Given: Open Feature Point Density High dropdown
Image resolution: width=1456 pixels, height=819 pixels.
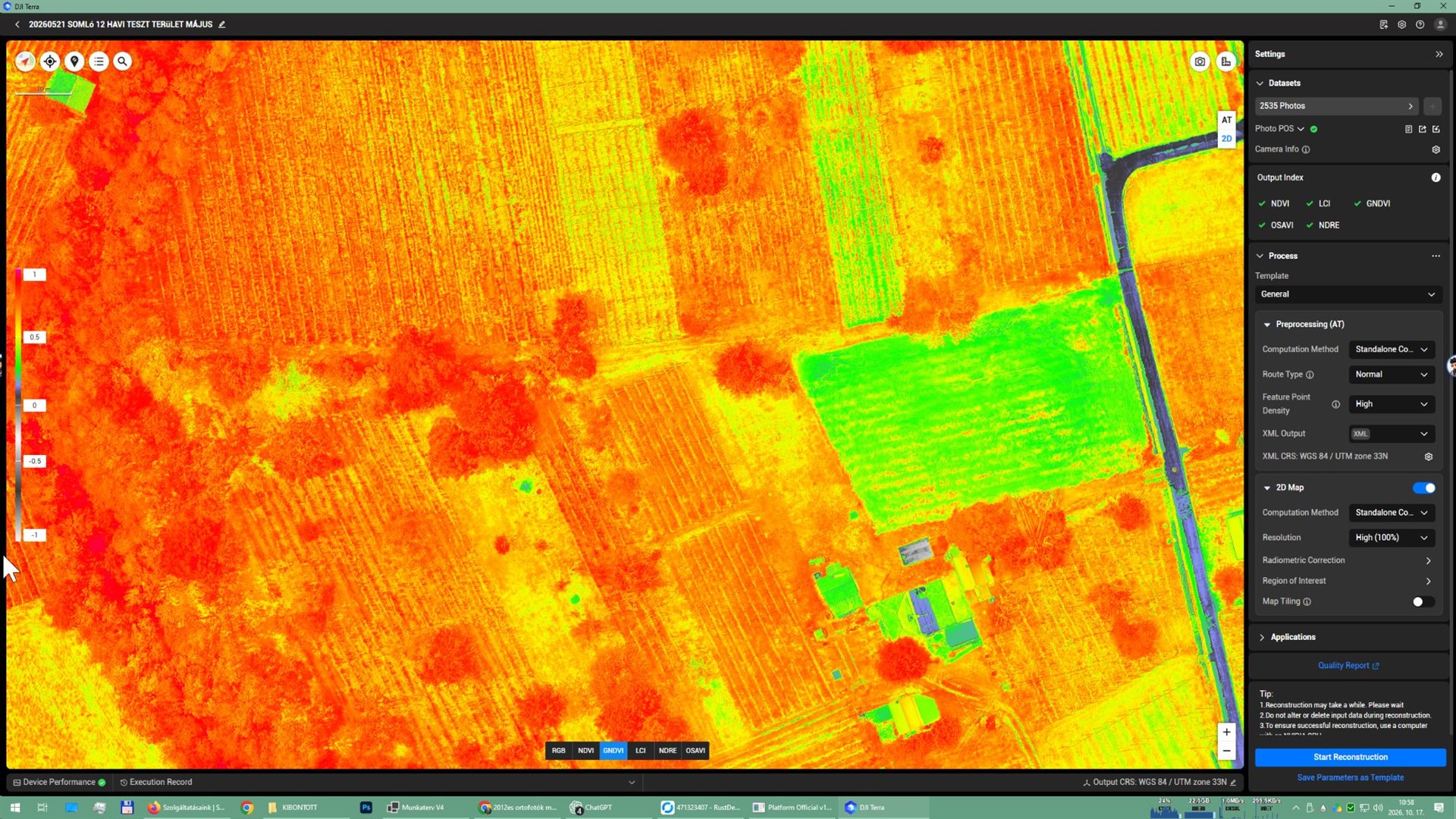Looking at the screenshot, I should (1392, 404).
